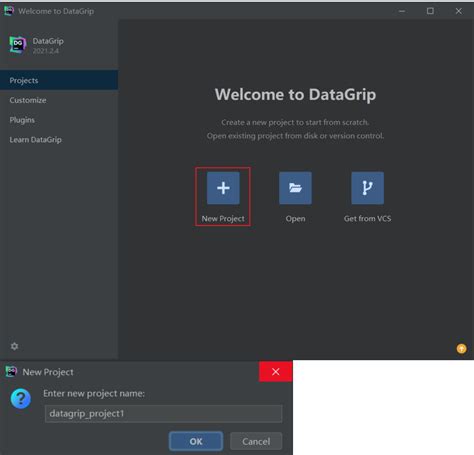The width and height of the screenshot is (474, 455).
Task: Close the New Project dialog with red X
Action: pos(276,372)
